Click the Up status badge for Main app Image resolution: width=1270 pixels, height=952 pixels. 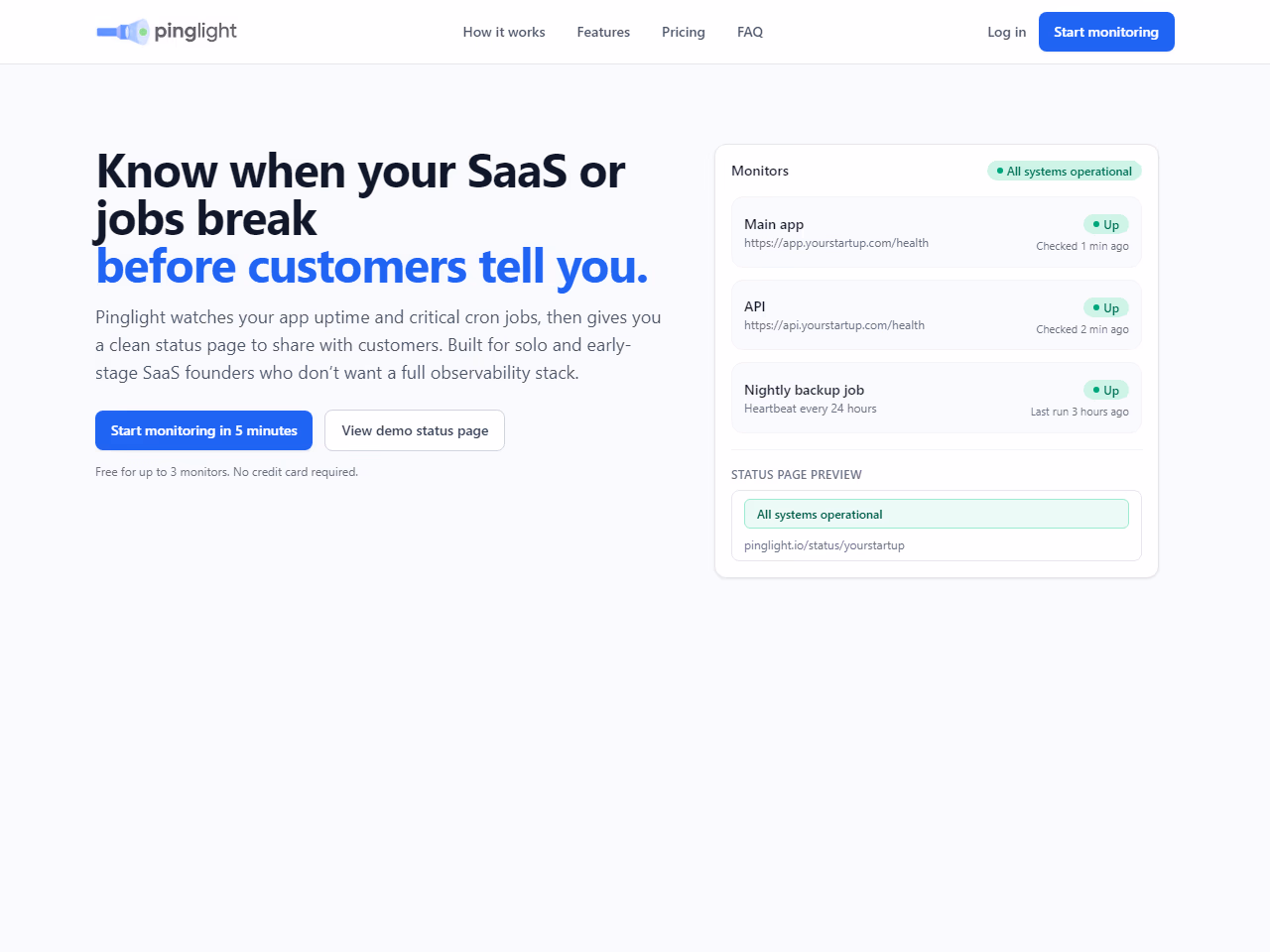click(1105, 225)
